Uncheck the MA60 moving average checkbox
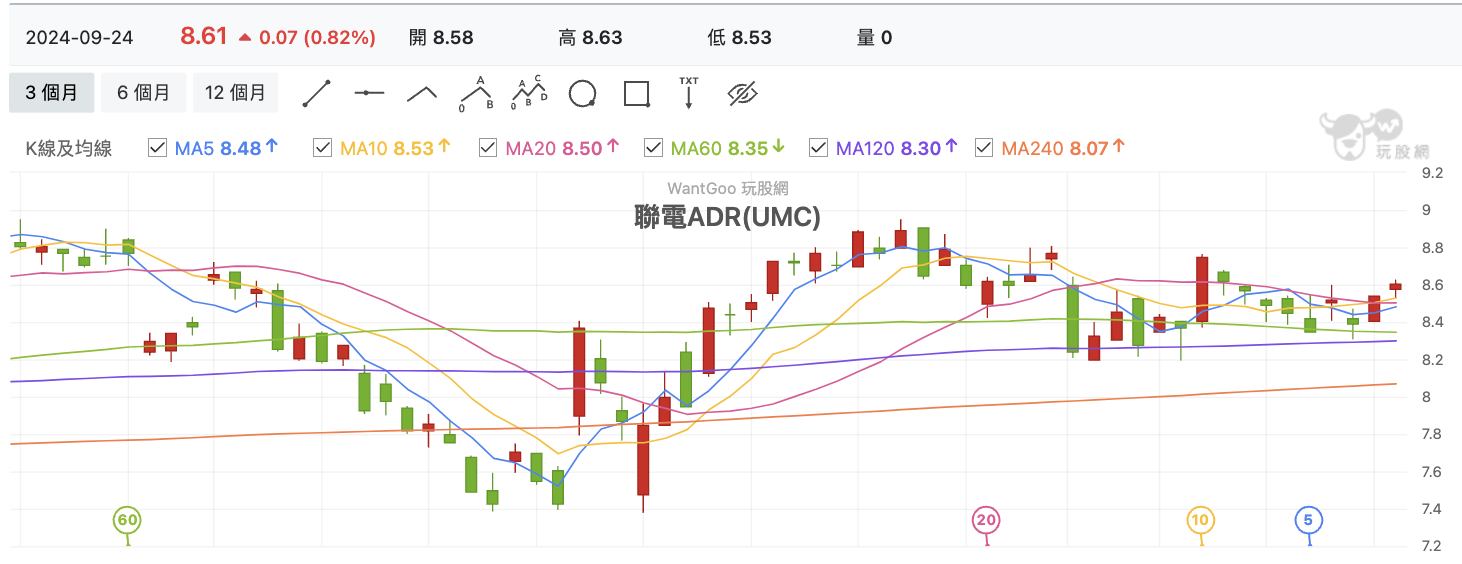 tap(653, 148)
